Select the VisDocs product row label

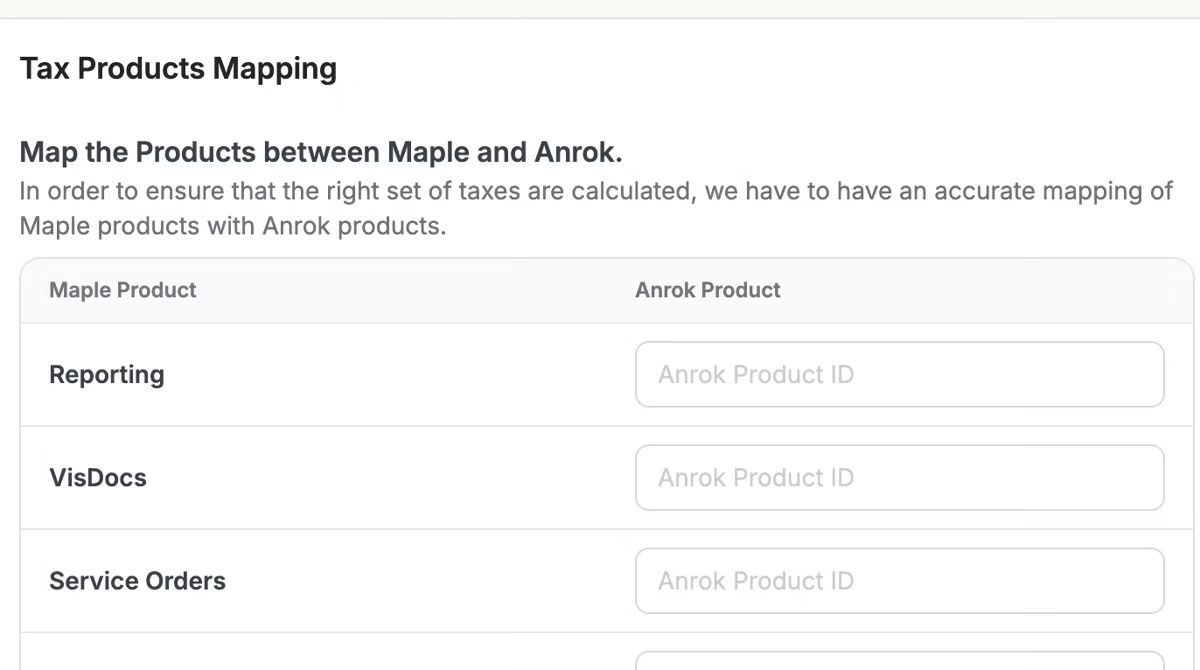coord(98,478)
